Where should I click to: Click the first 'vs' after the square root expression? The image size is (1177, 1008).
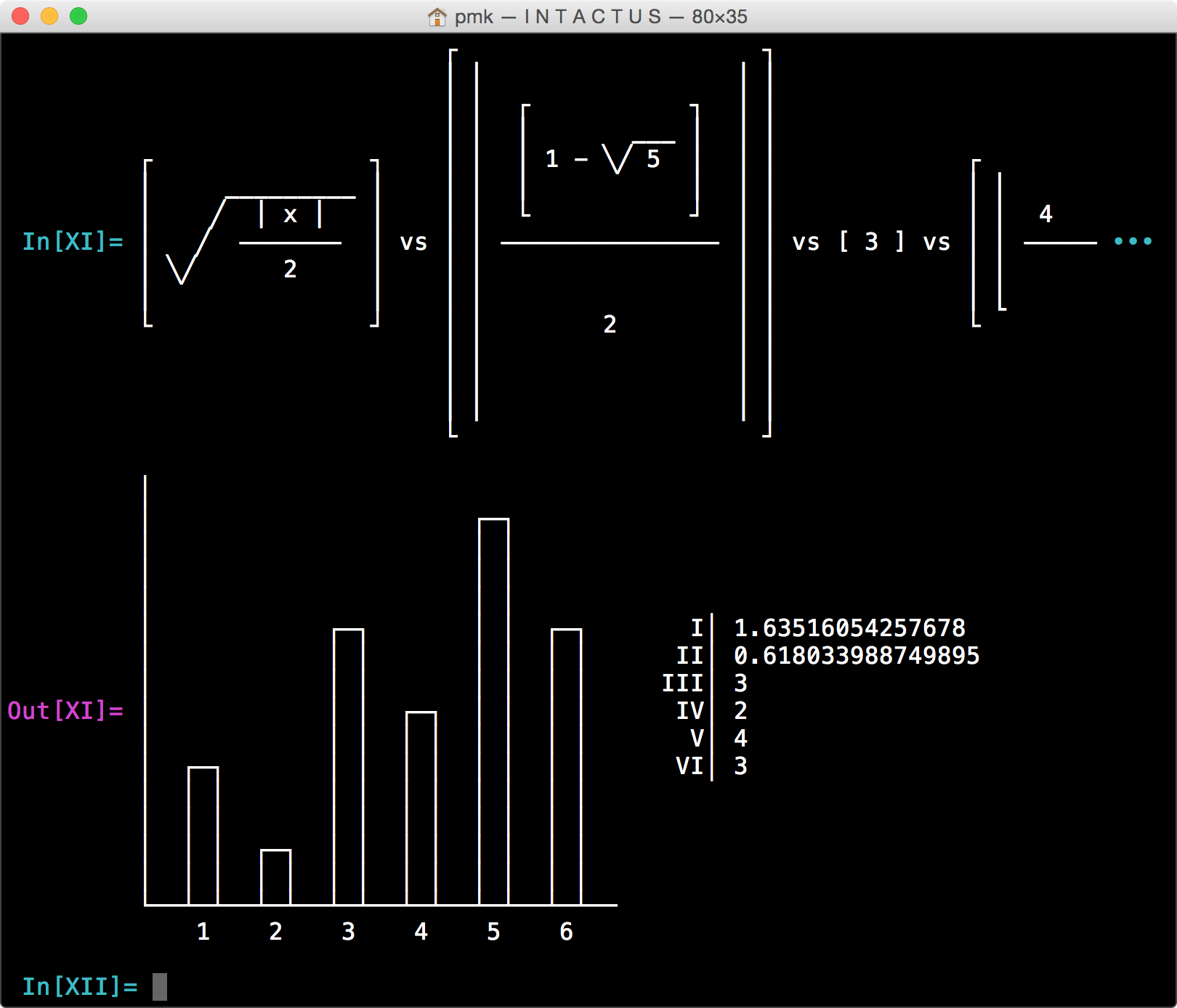point(414,242)
